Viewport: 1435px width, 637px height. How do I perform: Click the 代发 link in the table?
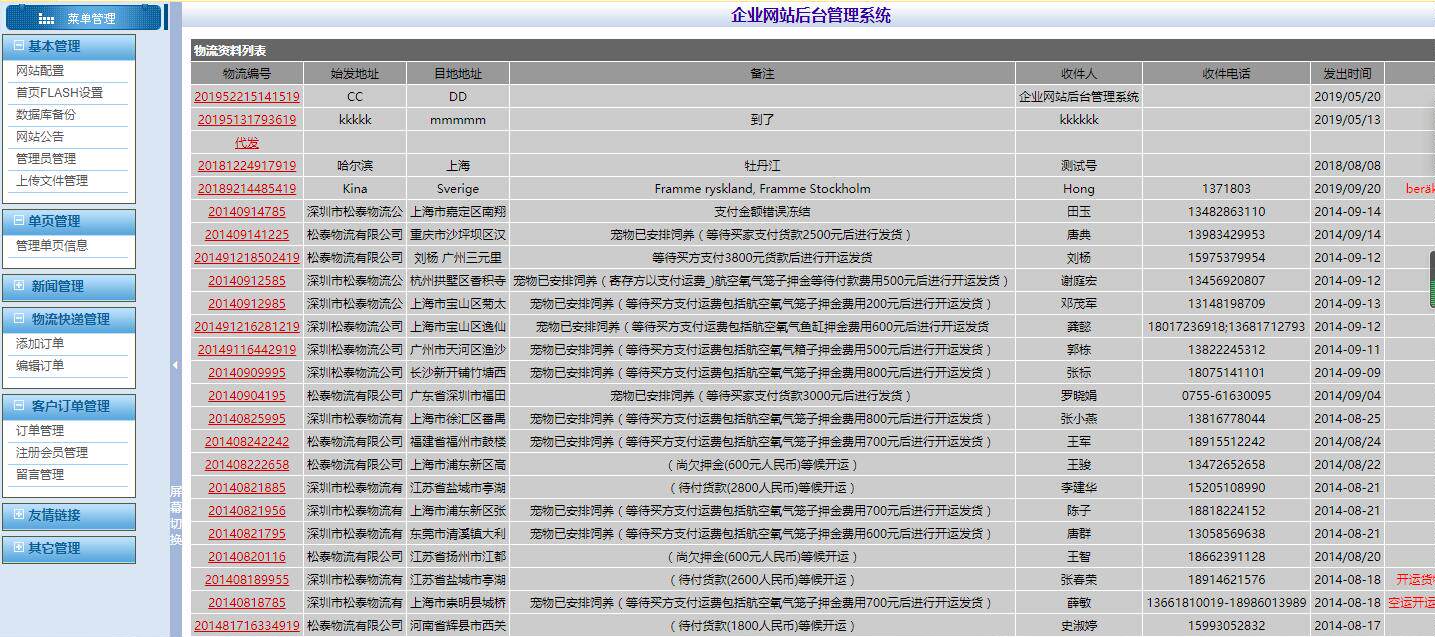(x=246, y=142)
